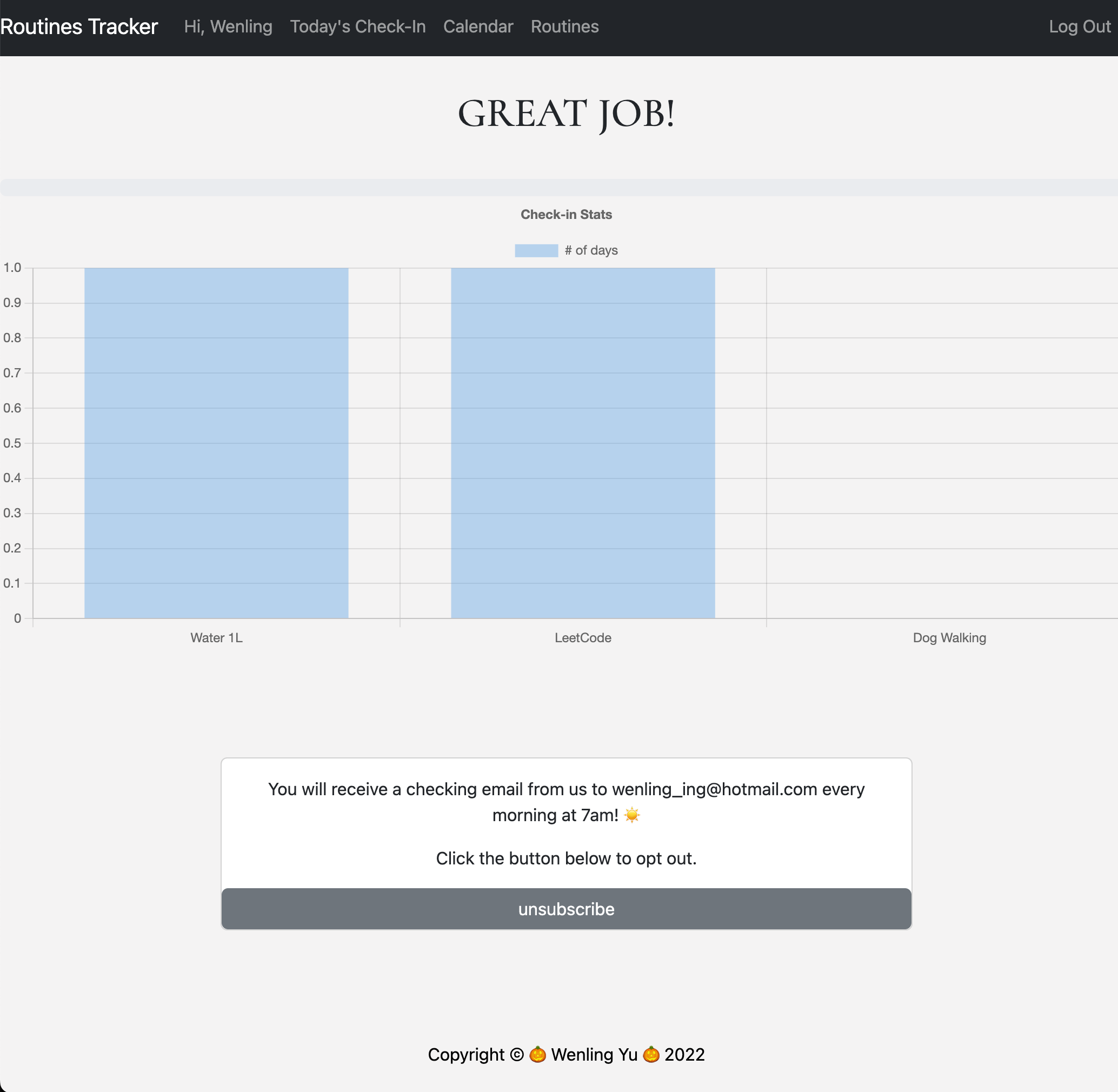Click Log Out in the top right

pos(1080,26)
